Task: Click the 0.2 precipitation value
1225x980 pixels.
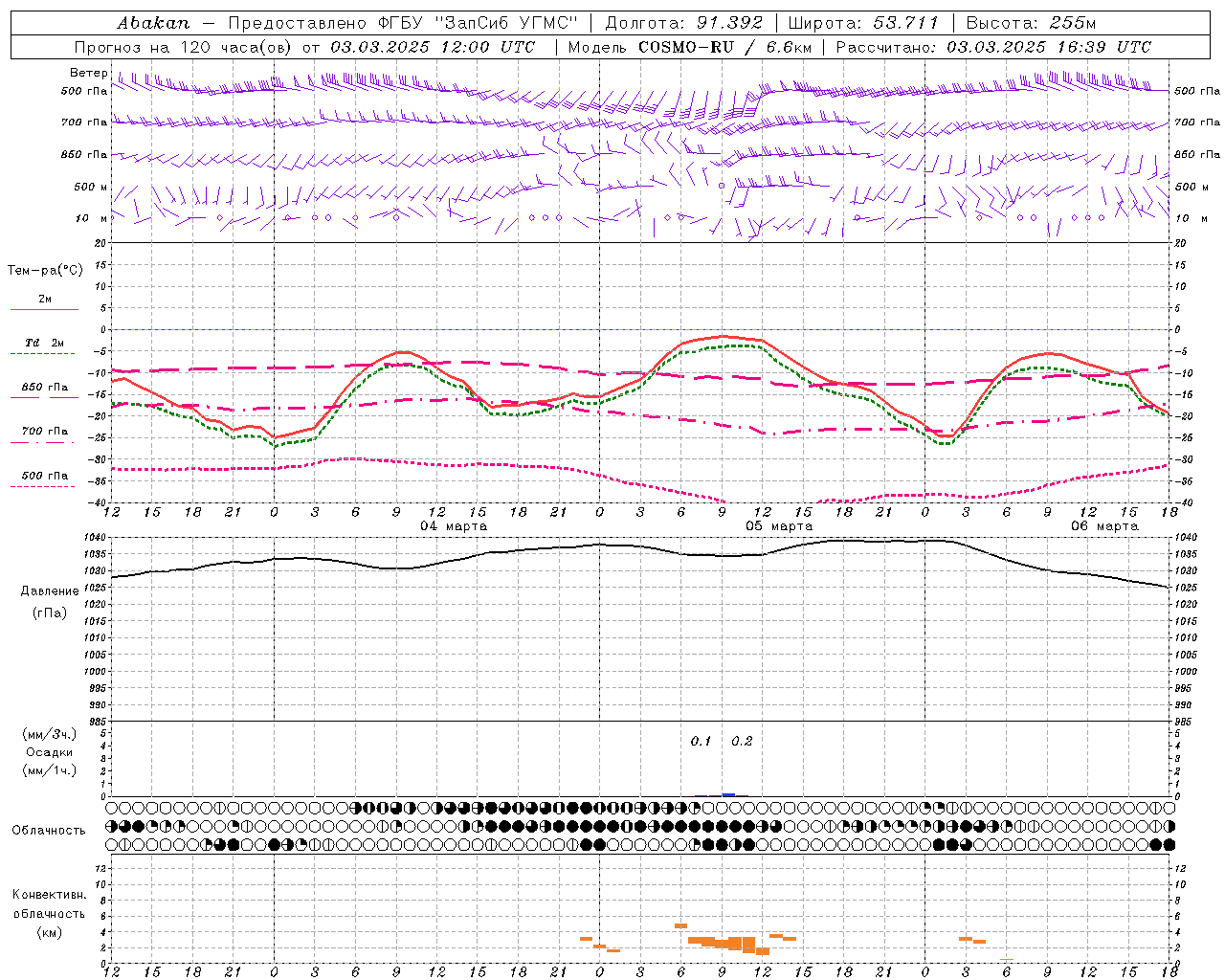Action: [x=742, y=741]
